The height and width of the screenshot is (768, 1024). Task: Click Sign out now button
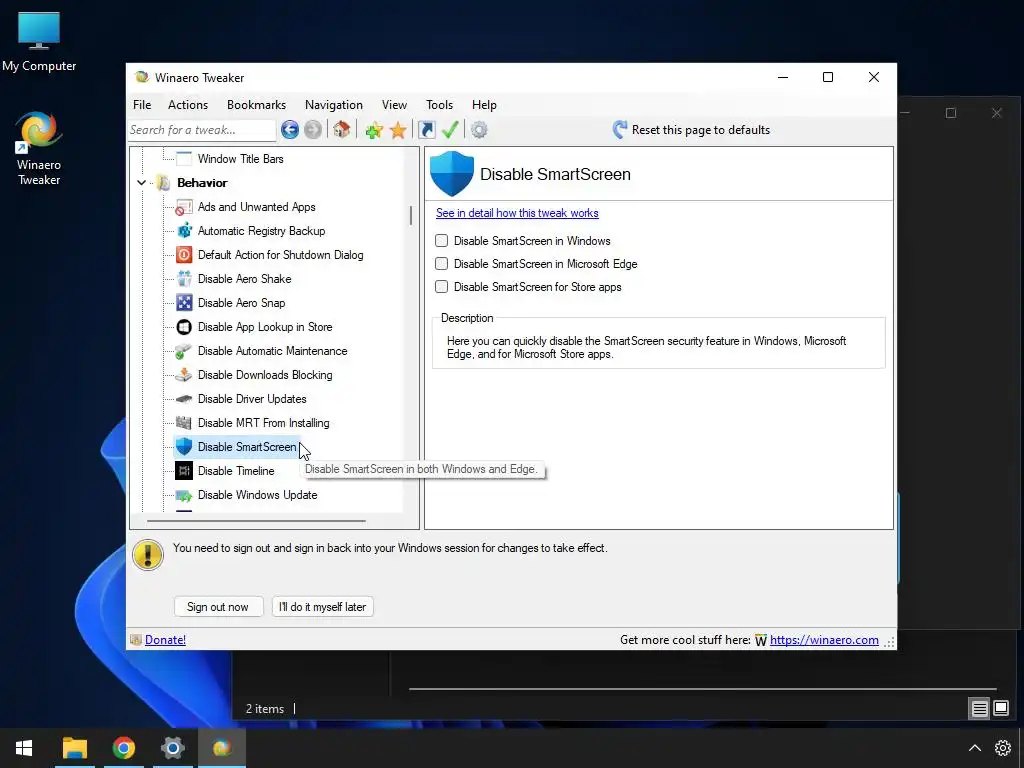pyautogui.click(x=218, y=607)
